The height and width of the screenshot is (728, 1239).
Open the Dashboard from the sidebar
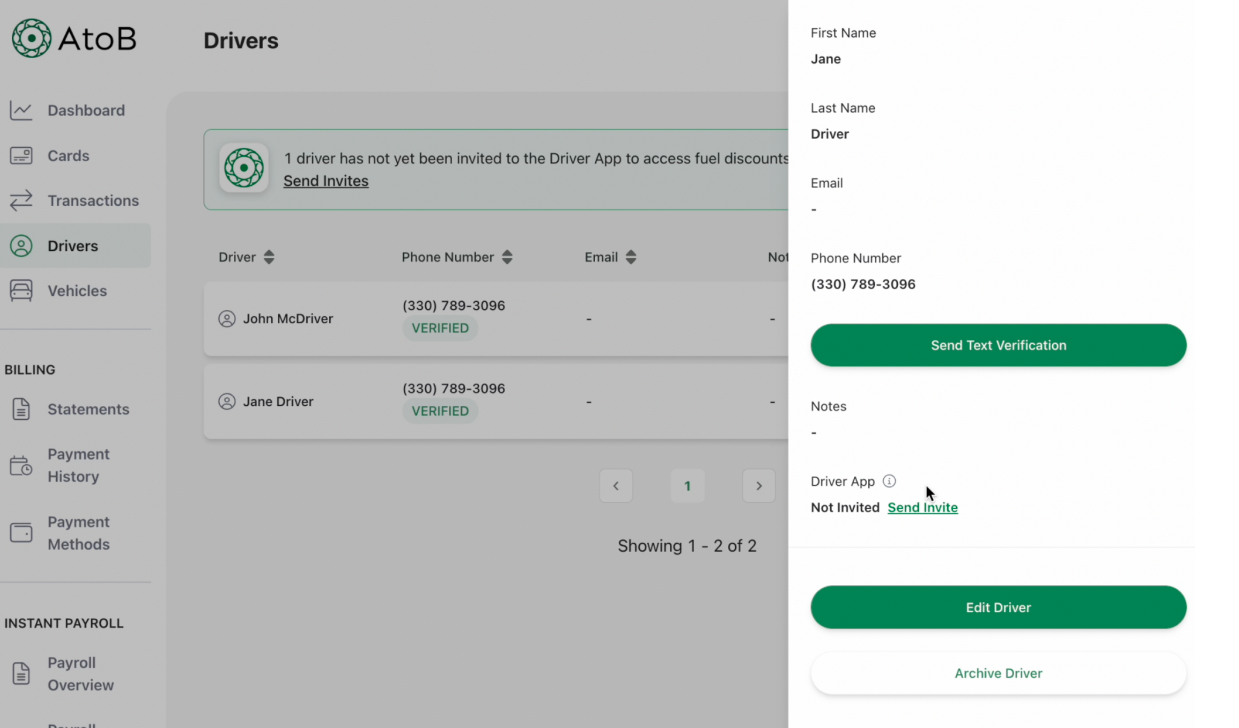coord(86,110)
